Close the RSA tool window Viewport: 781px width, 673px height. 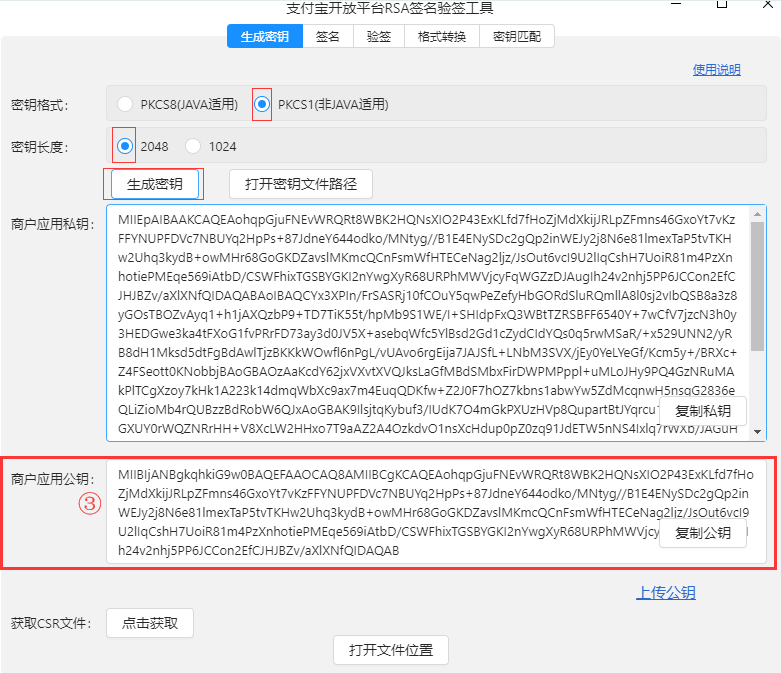tap(768, 4)
